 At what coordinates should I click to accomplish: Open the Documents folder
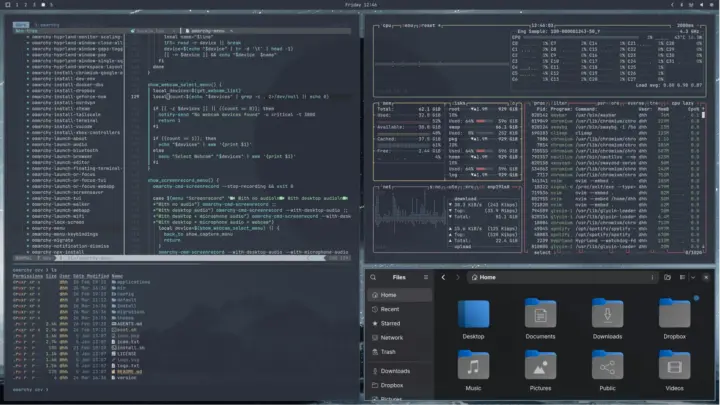540,320
